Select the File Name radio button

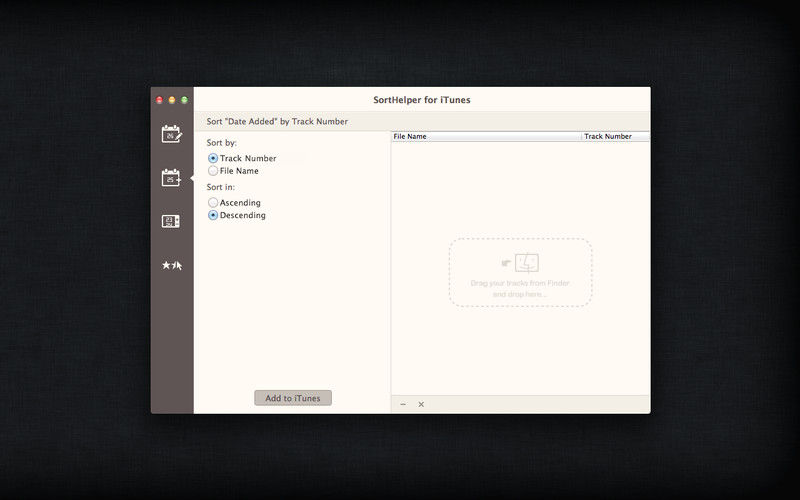click(x=213, y=171)
